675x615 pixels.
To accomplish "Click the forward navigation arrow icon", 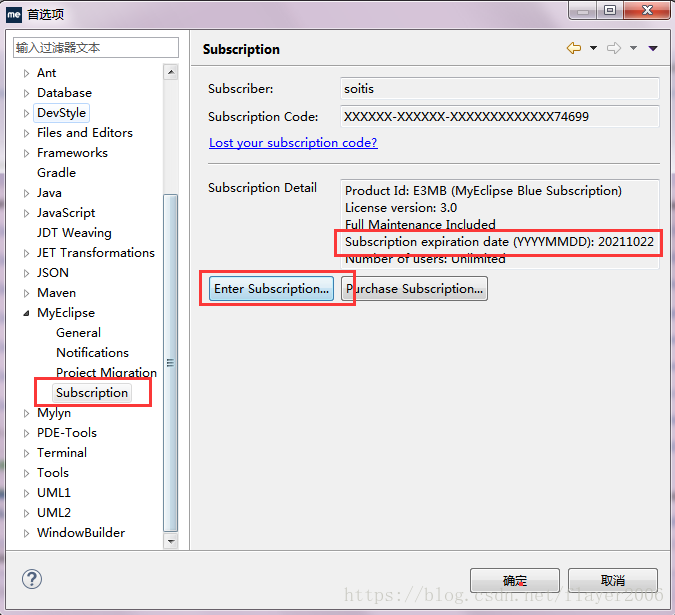I will tap(614, 48).
